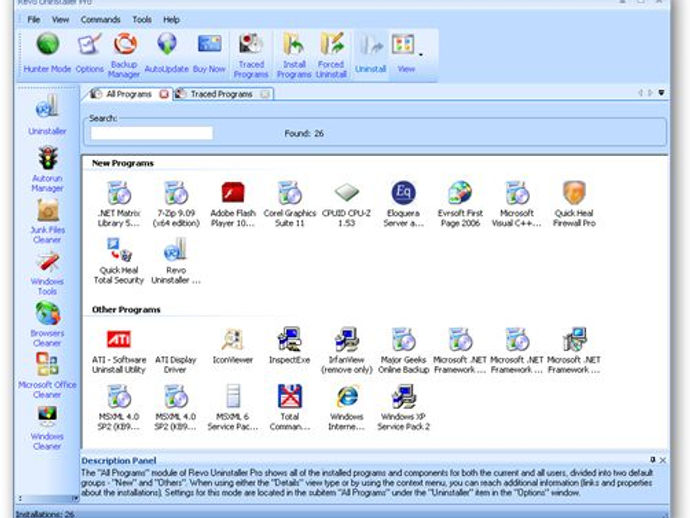Launch AutoUpdate toolbar icon

pyautogui.click(x=166, y=53)
